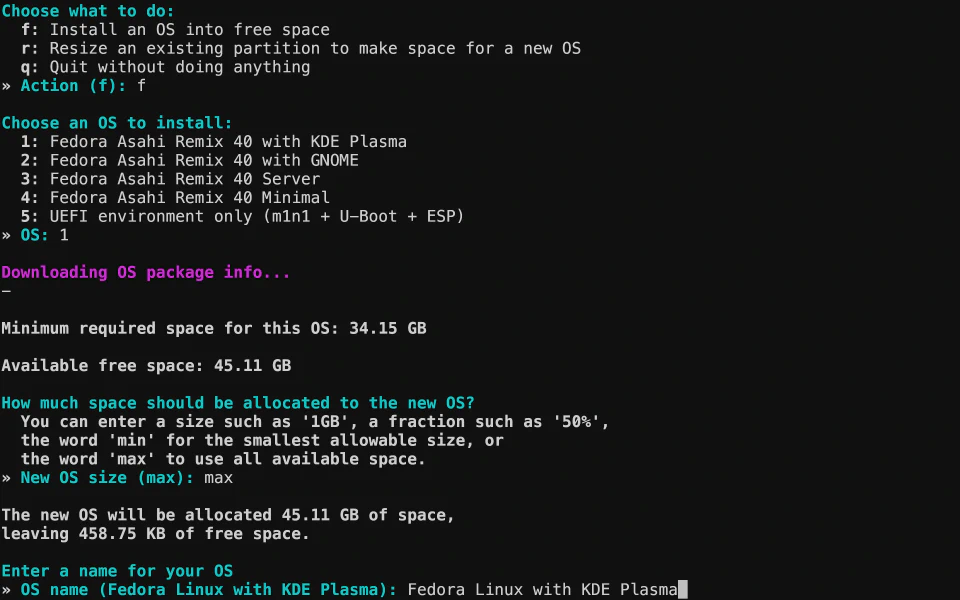Click the 'Minimum required space' line
The width and height of the screenshot is (960, 600).
tap(214, 328)
